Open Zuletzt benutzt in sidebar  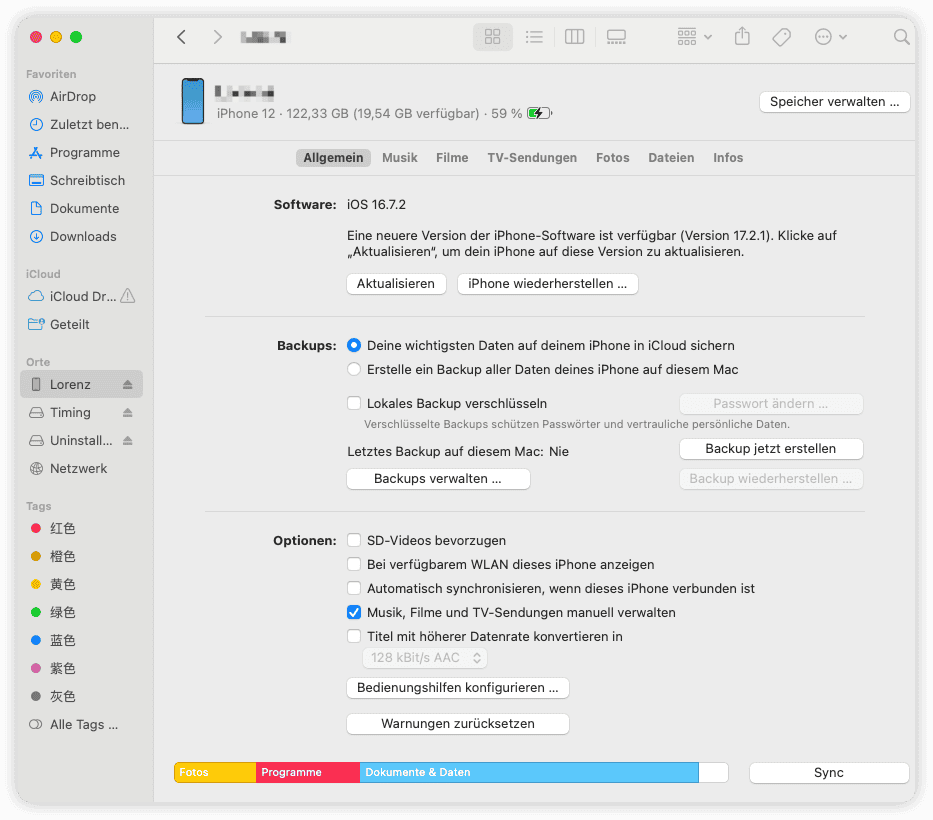point(81,124)
